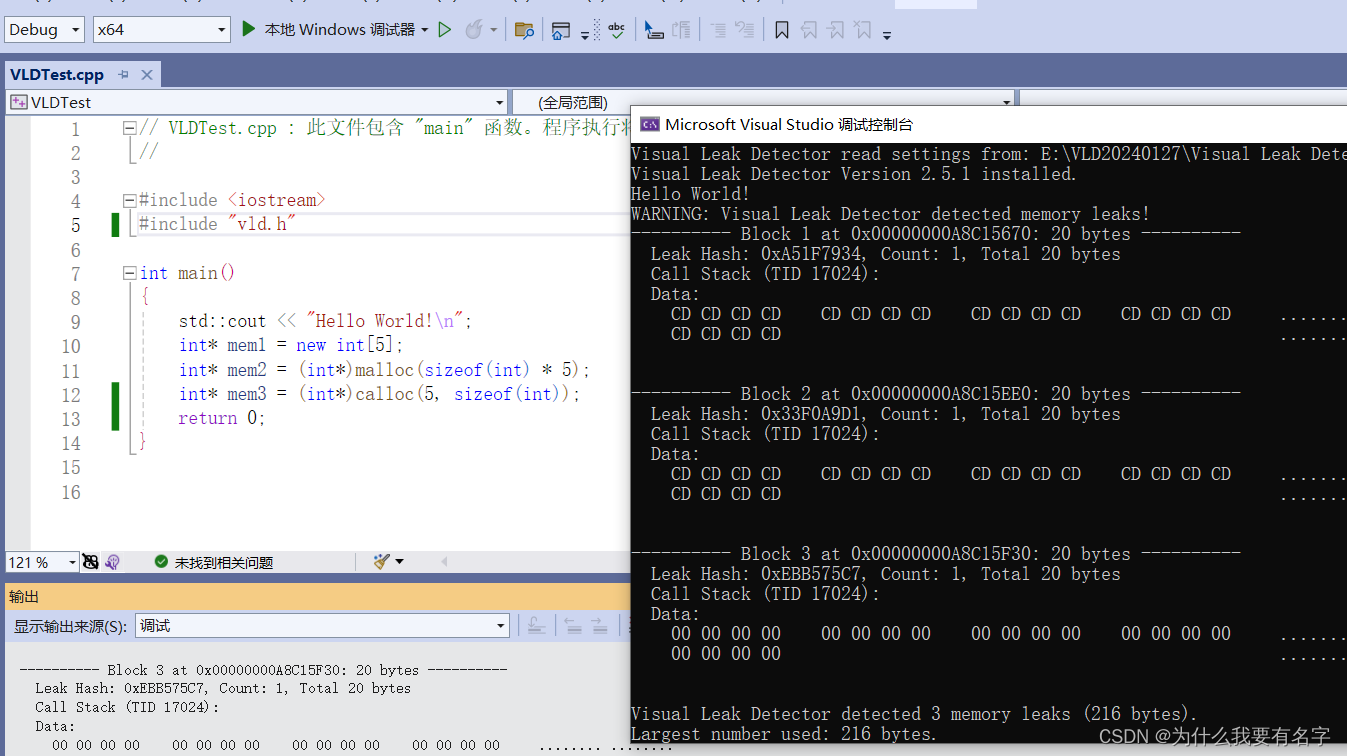1347x756 pixels.
Task: Collapse the comment block on line 1
Action: [129, 128]
